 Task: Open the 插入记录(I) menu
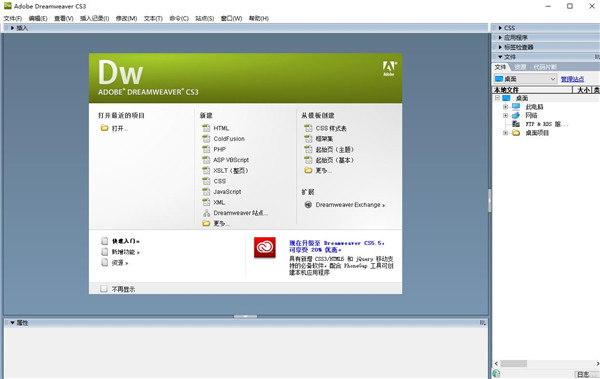(x=95, y=18)
